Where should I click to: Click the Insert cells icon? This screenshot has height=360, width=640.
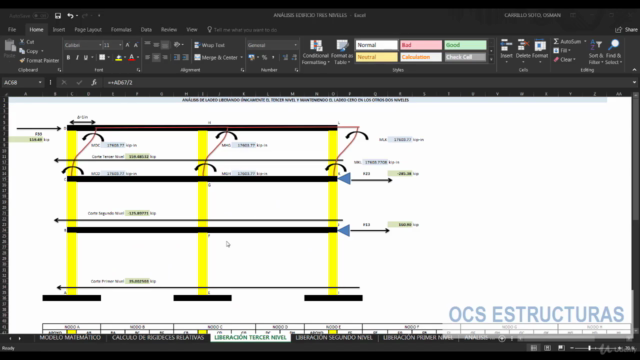tap(507, 51)
